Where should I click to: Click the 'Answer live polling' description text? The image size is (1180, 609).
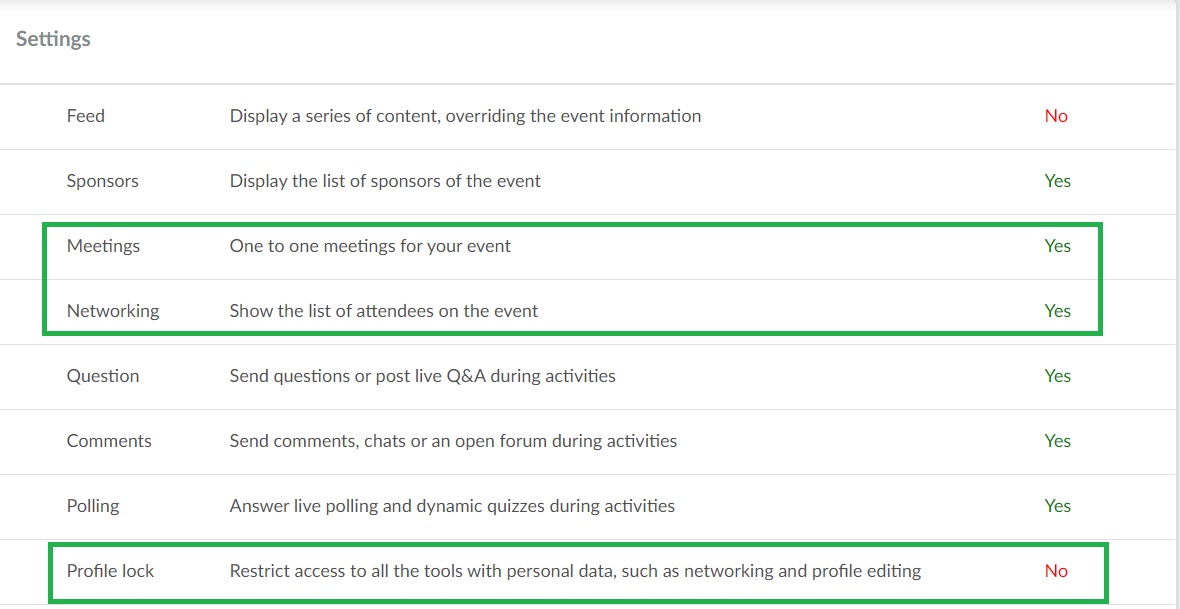[x=452, y=506]
